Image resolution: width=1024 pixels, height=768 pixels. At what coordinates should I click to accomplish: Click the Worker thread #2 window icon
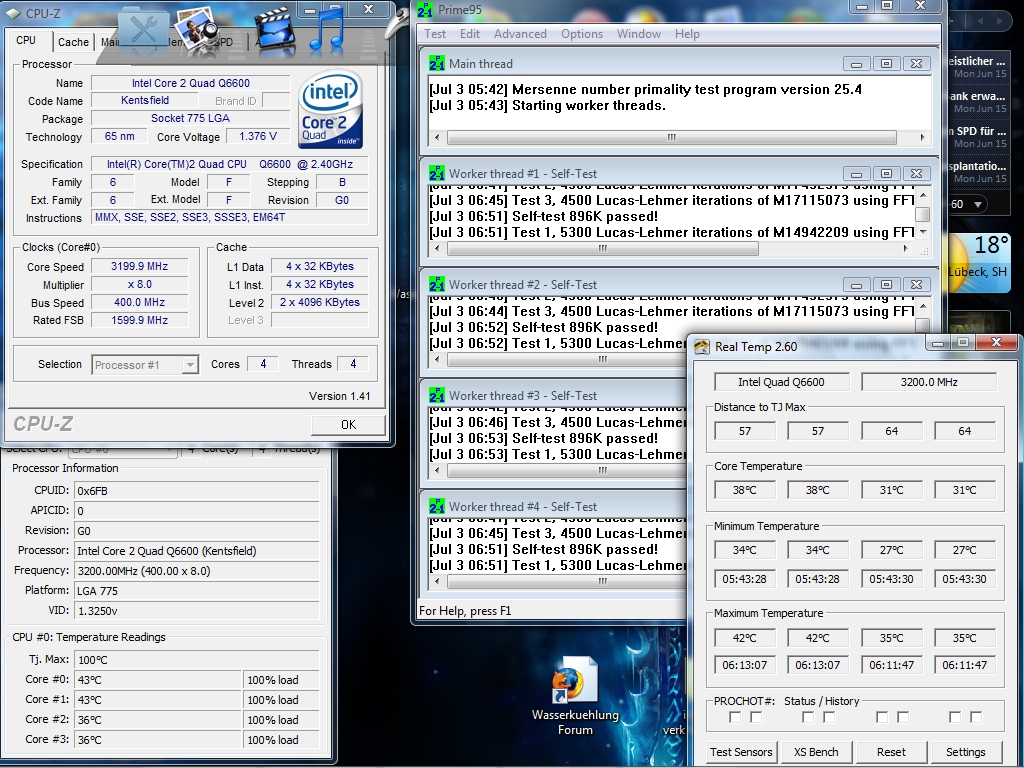pyautogui.click(x=436, y=285)
